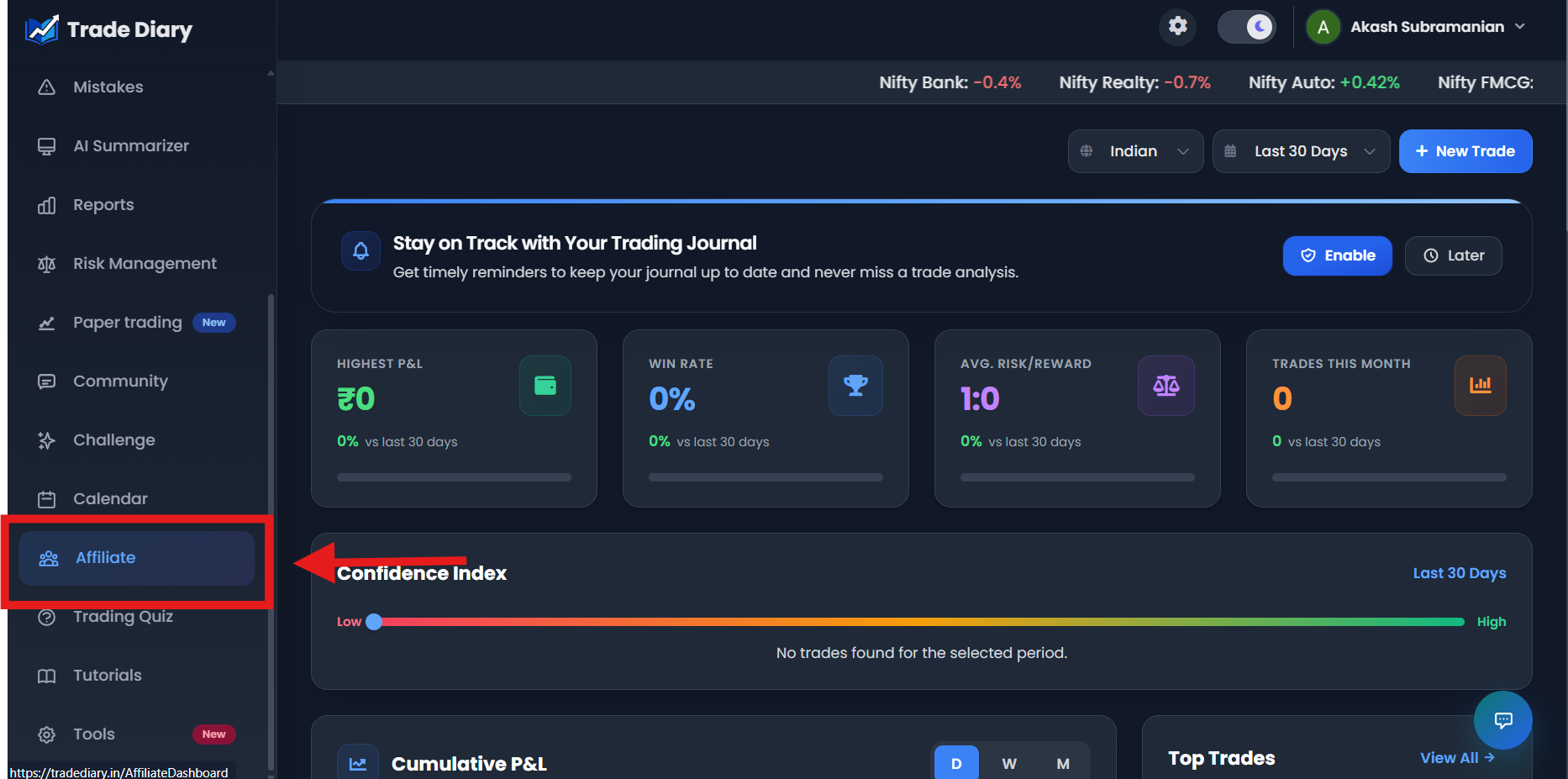Screen dimensions: 1568x779
Task: Click the calendar icon in date dropdown
Action: click(1230, 151)
